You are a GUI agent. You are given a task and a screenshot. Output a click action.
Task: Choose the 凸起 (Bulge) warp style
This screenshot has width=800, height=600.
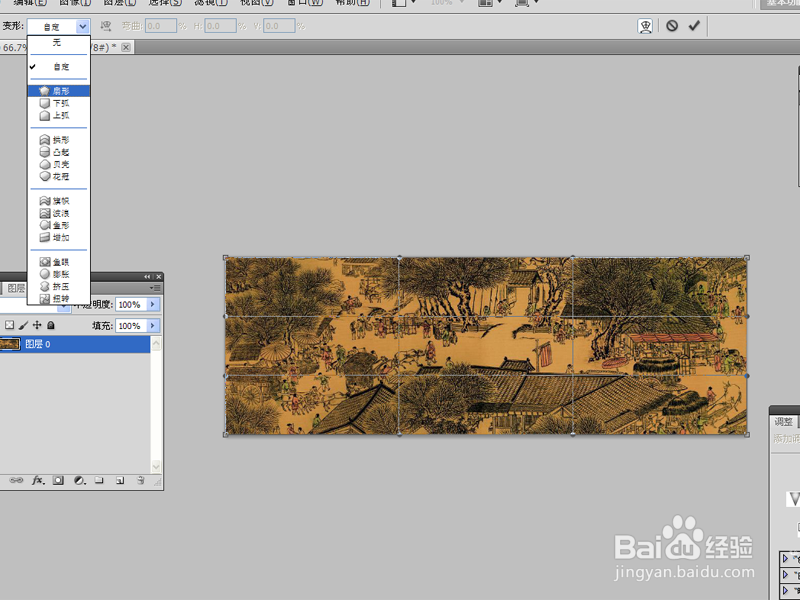pyautogui.click(x=59, y=152)
